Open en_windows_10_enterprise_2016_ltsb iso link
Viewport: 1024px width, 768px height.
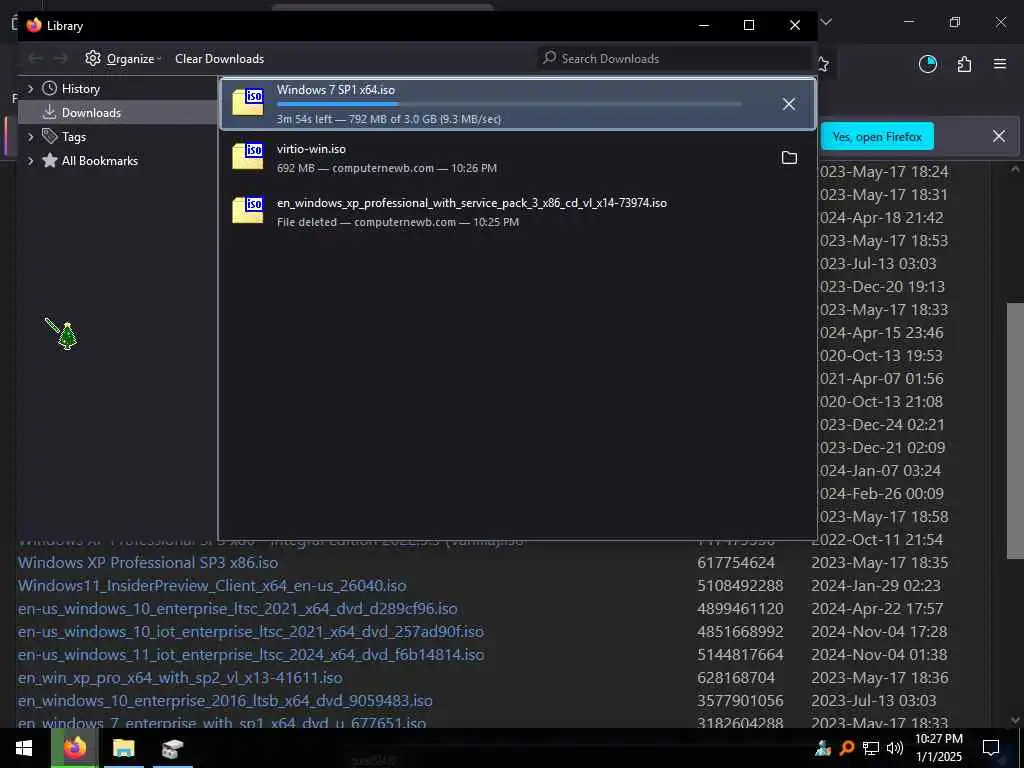[225, 701]
